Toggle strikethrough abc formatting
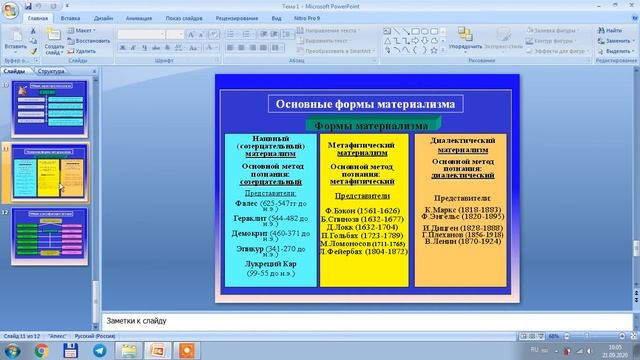The image size is (640, 360). point(156,48)
